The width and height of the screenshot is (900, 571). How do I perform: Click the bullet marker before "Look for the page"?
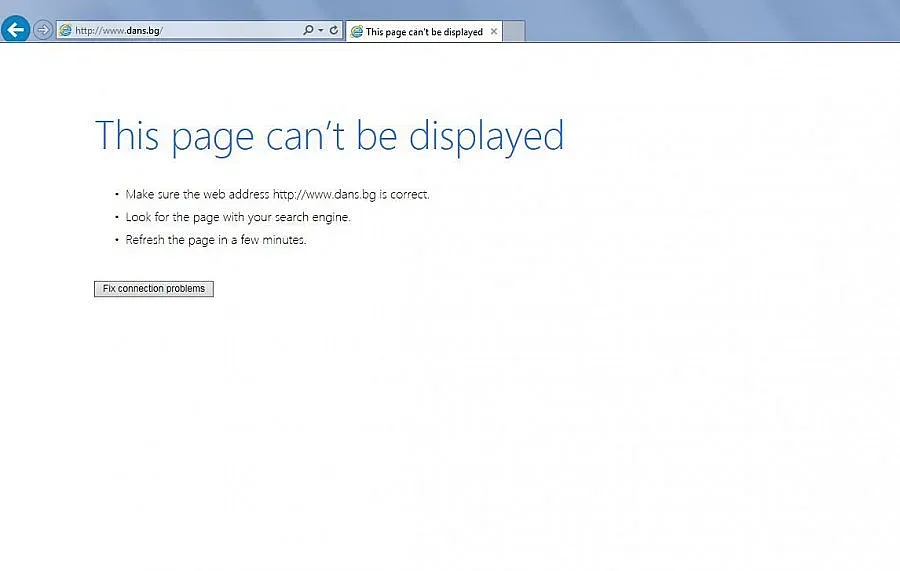[x=116, y=217]
